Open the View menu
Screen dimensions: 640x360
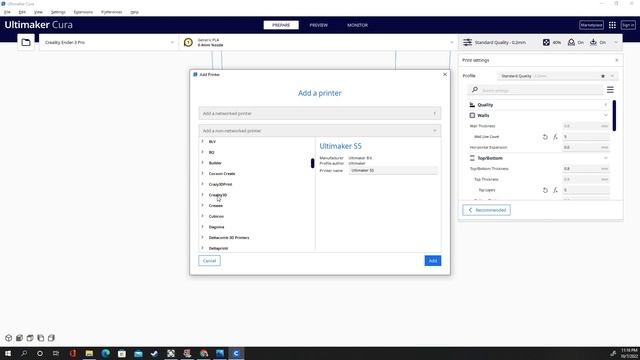click(x=38, y=12)
